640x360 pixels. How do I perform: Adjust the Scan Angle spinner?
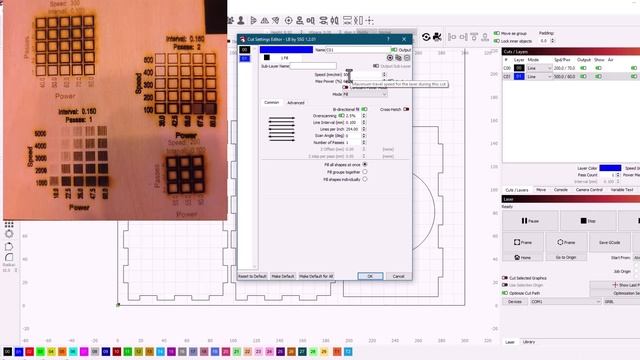point(364,136)
